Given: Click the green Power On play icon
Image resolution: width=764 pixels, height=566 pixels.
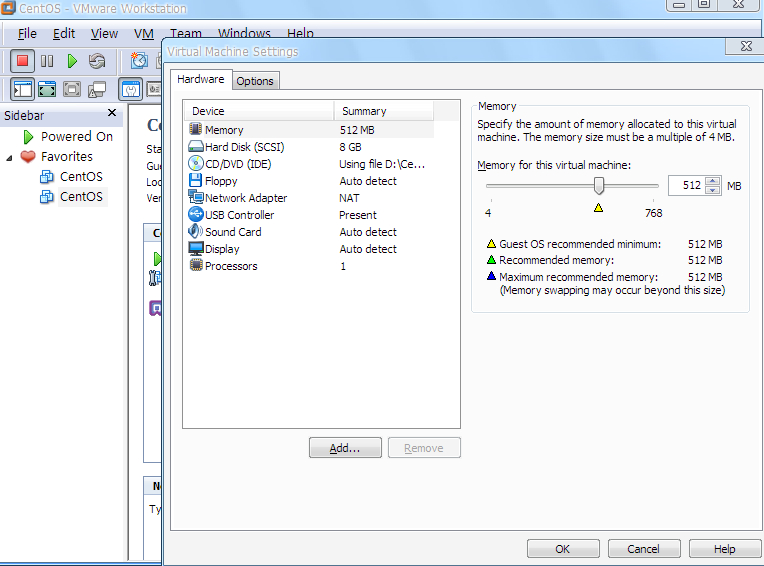Looking at the screenshot, I should coord(72,61).
